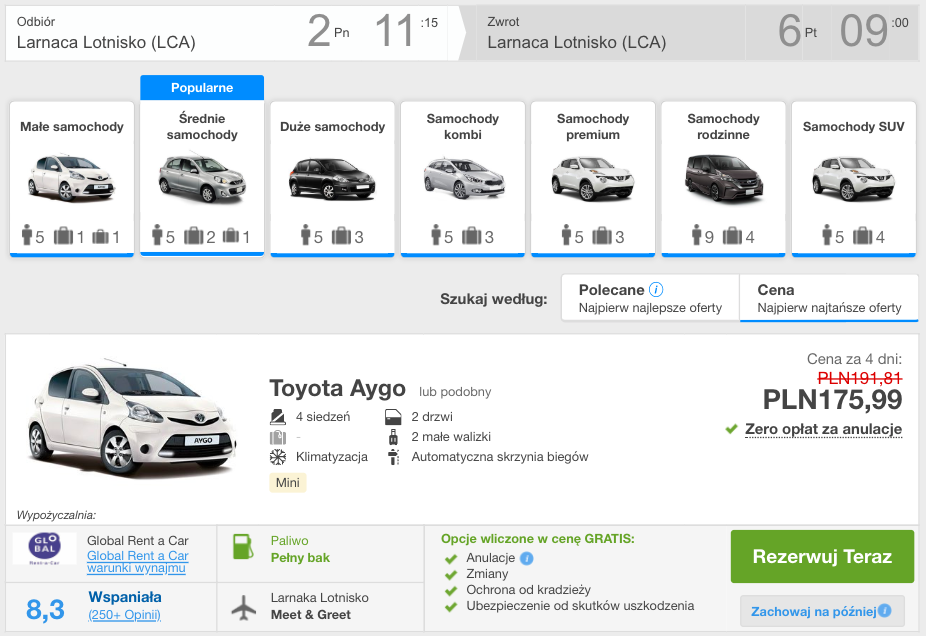
Task: Click the airplane Meet & Greet icon
Action: (x=244, y=607)
